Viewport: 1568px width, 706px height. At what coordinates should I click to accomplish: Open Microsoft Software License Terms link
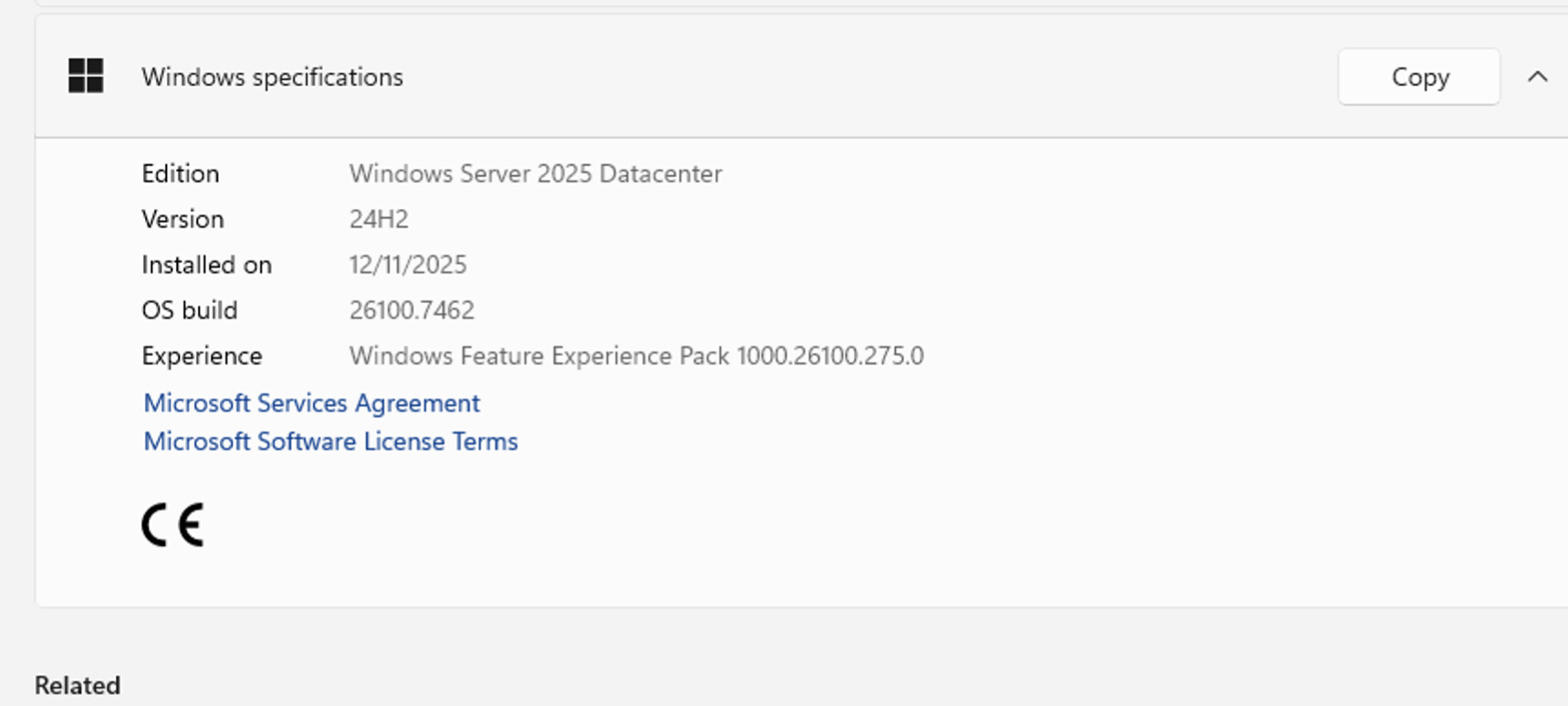point(330,441)
